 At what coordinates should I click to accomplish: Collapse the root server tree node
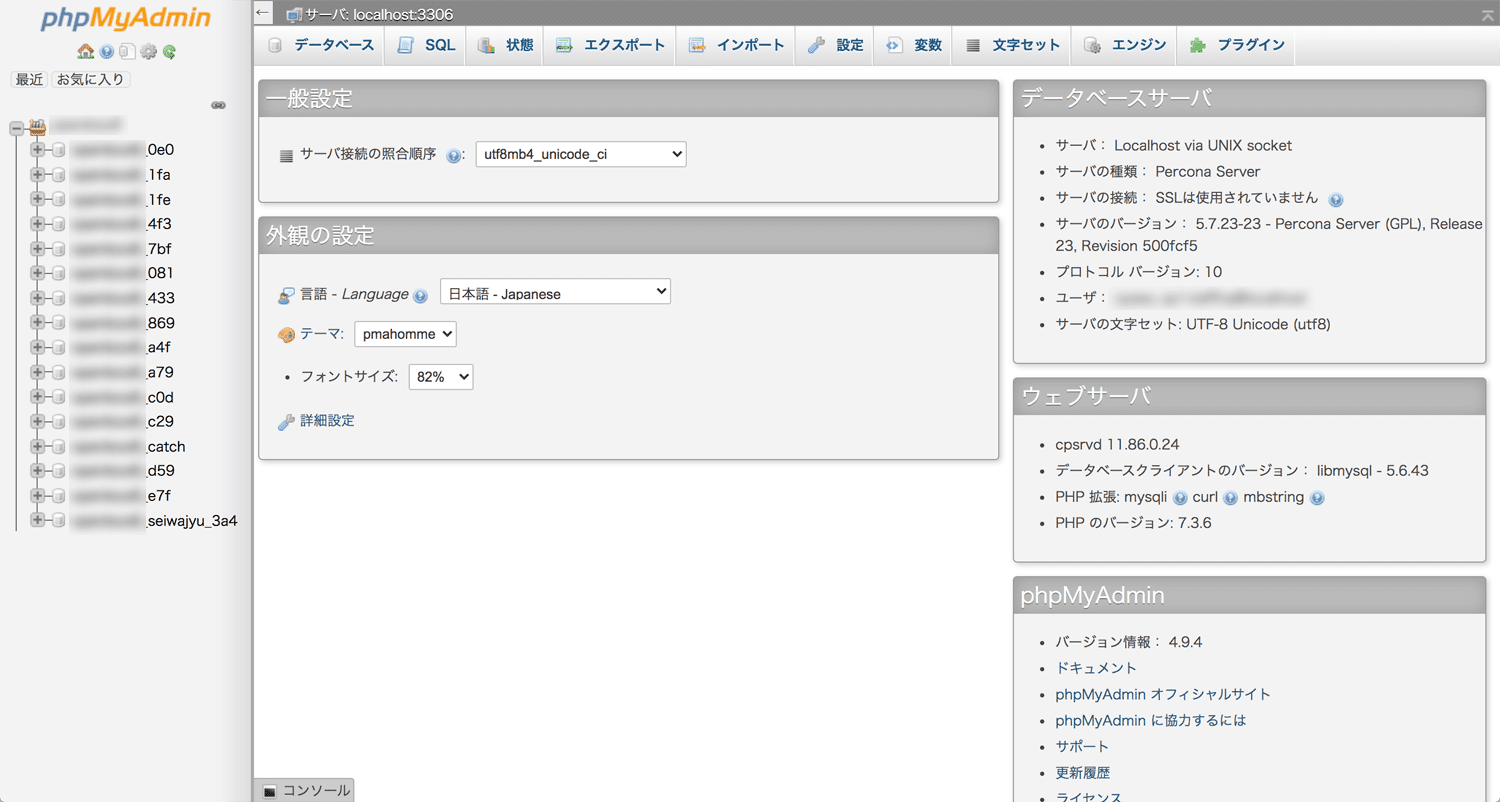(x=16, y=128)
